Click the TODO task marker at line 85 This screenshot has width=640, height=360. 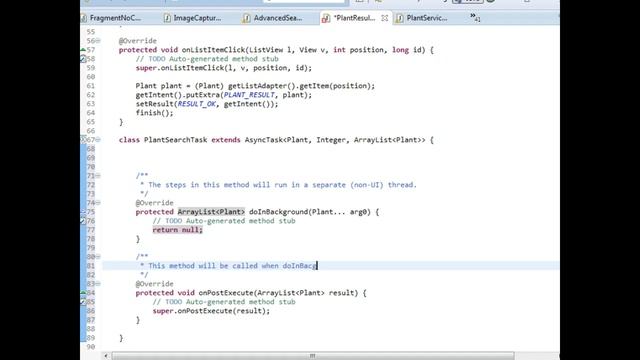(83, 302)
